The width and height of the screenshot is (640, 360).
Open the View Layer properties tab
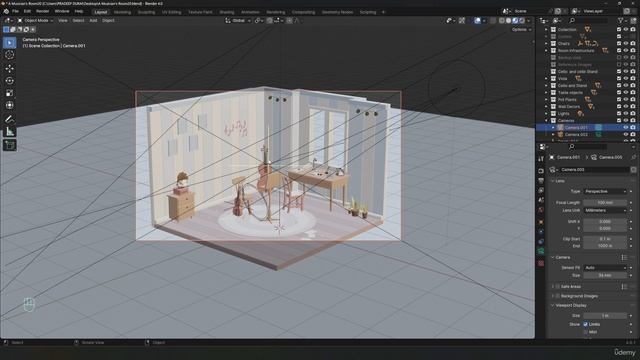pos(541,190)
